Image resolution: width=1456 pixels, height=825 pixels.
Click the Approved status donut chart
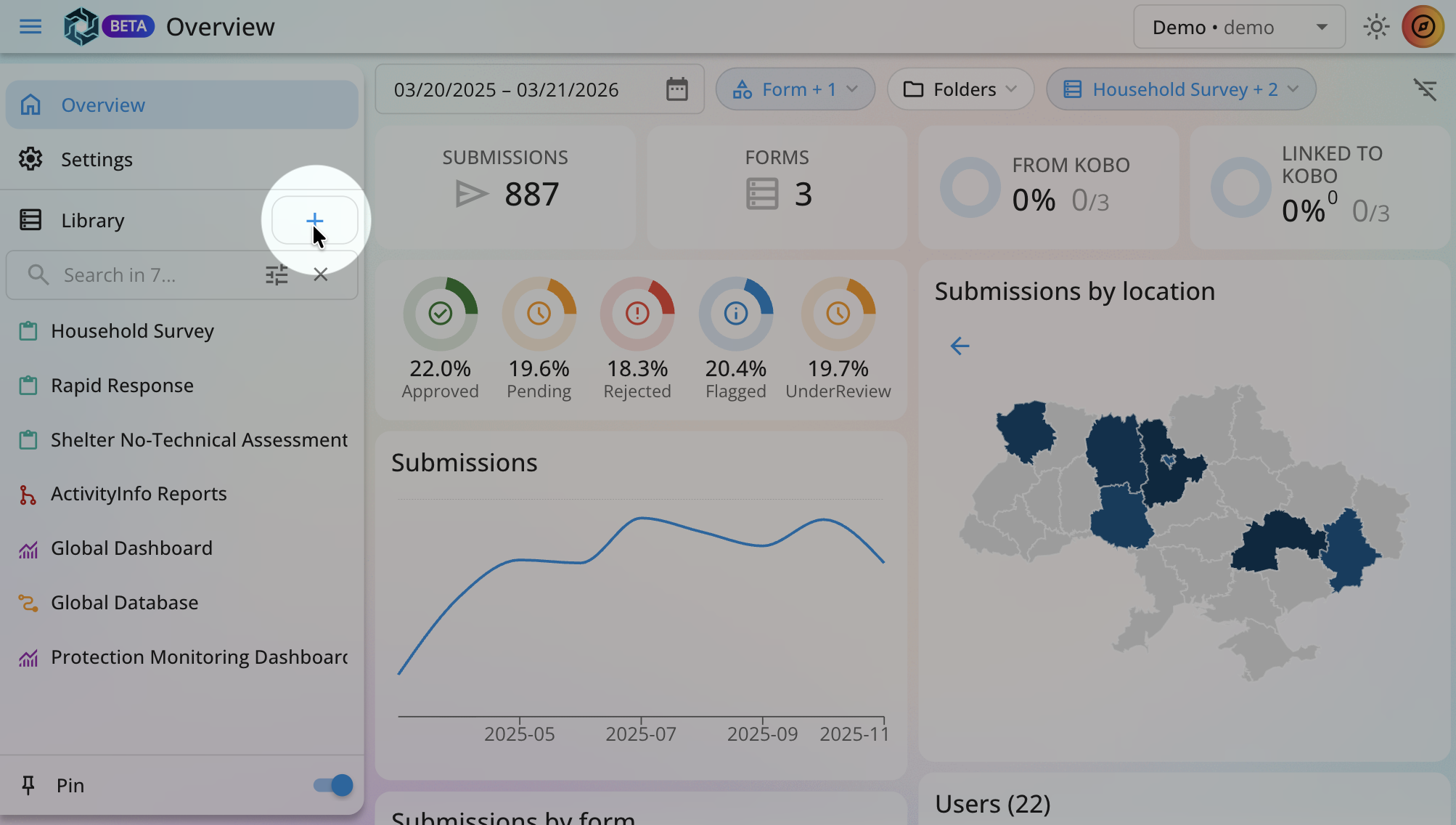[x=440, y=314]
